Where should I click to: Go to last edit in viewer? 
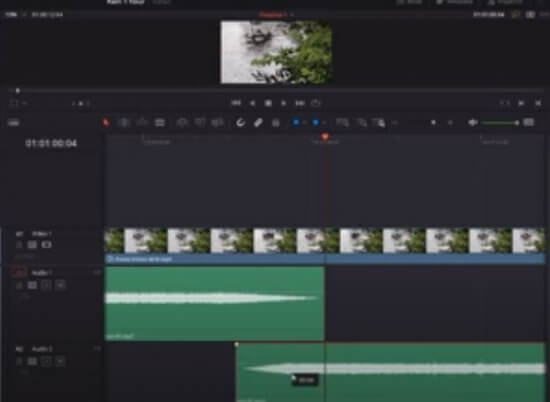tap(538, 103)
